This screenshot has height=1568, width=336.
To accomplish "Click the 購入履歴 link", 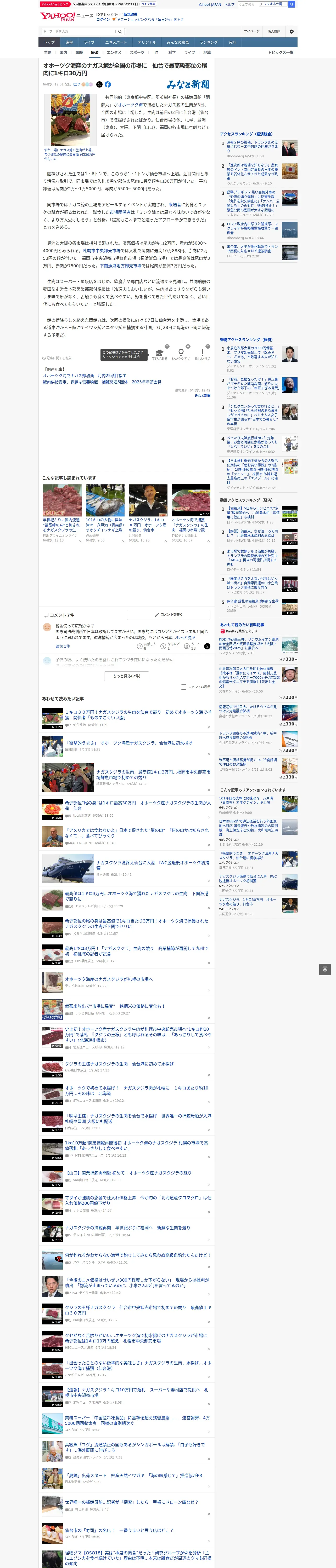I will pyautogui.click(x=274, y=32).
